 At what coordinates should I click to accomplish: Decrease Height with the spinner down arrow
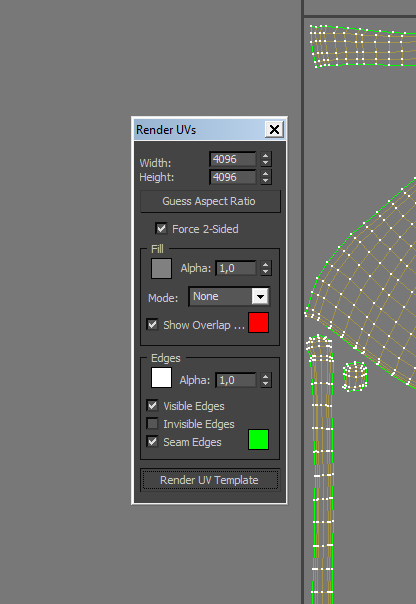point(266,181)
